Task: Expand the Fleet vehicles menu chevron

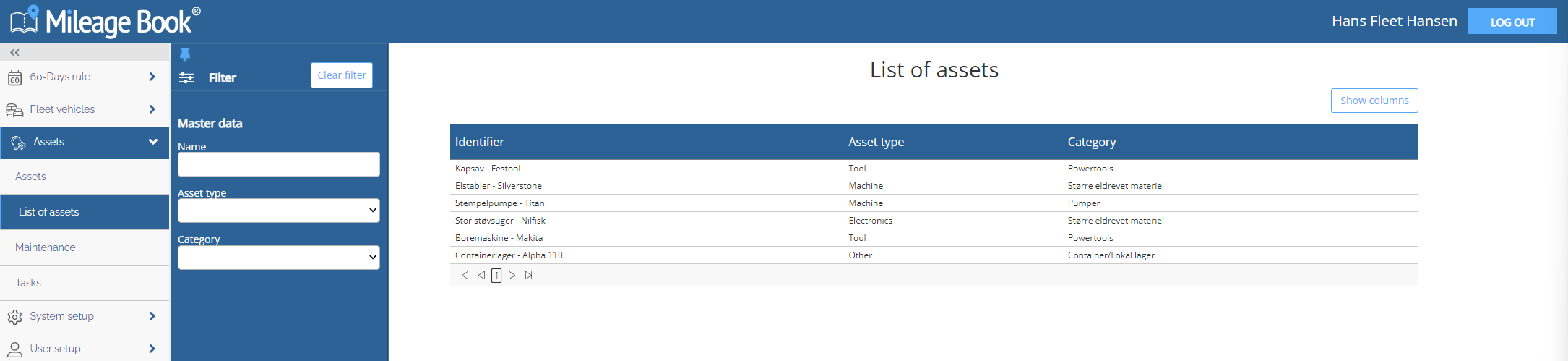Action: [152, 109]
